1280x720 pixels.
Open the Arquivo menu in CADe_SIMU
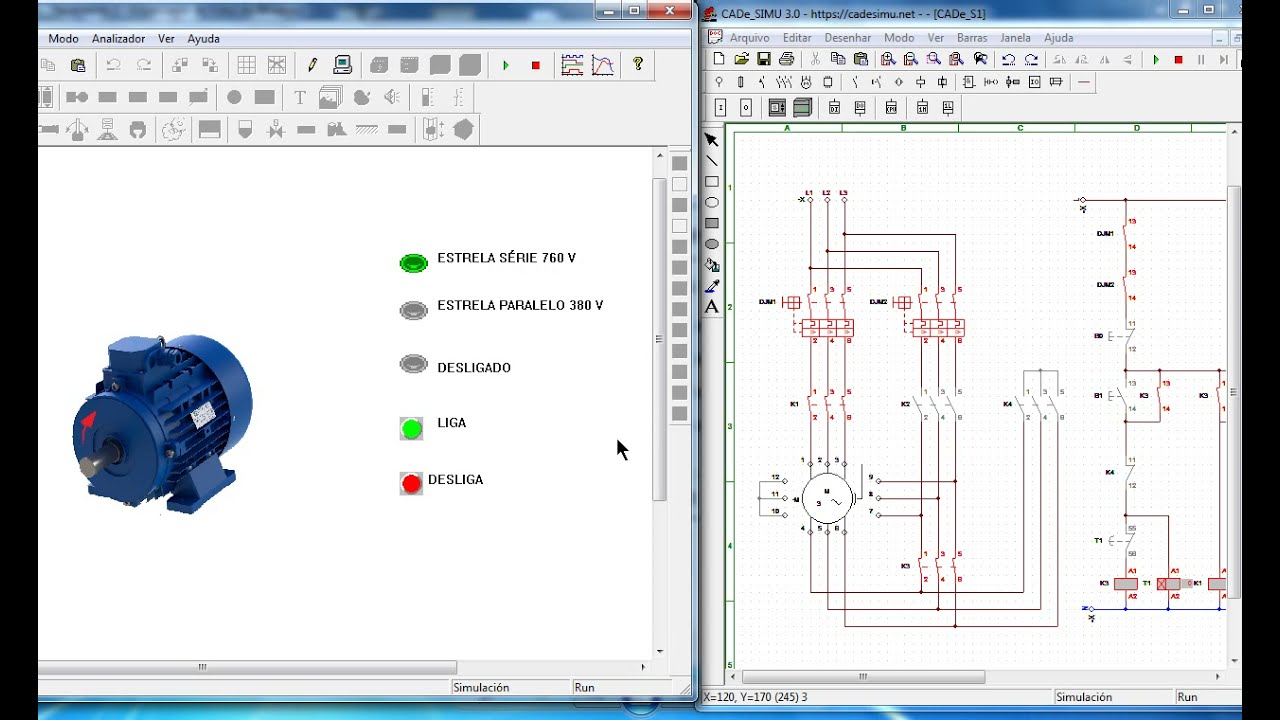point(750,38)
